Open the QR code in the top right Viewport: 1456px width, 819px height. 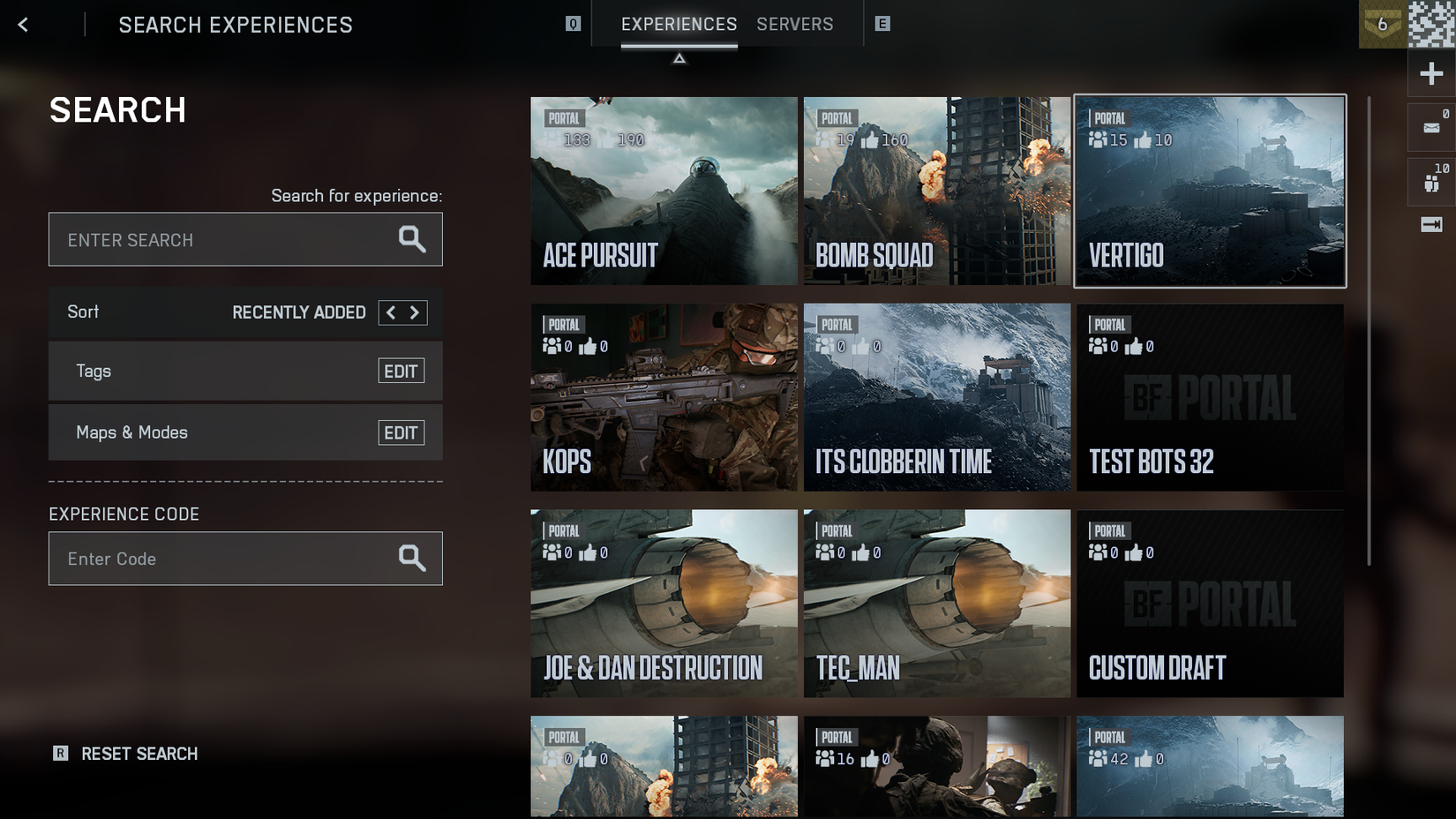(x=1430, y=25)
